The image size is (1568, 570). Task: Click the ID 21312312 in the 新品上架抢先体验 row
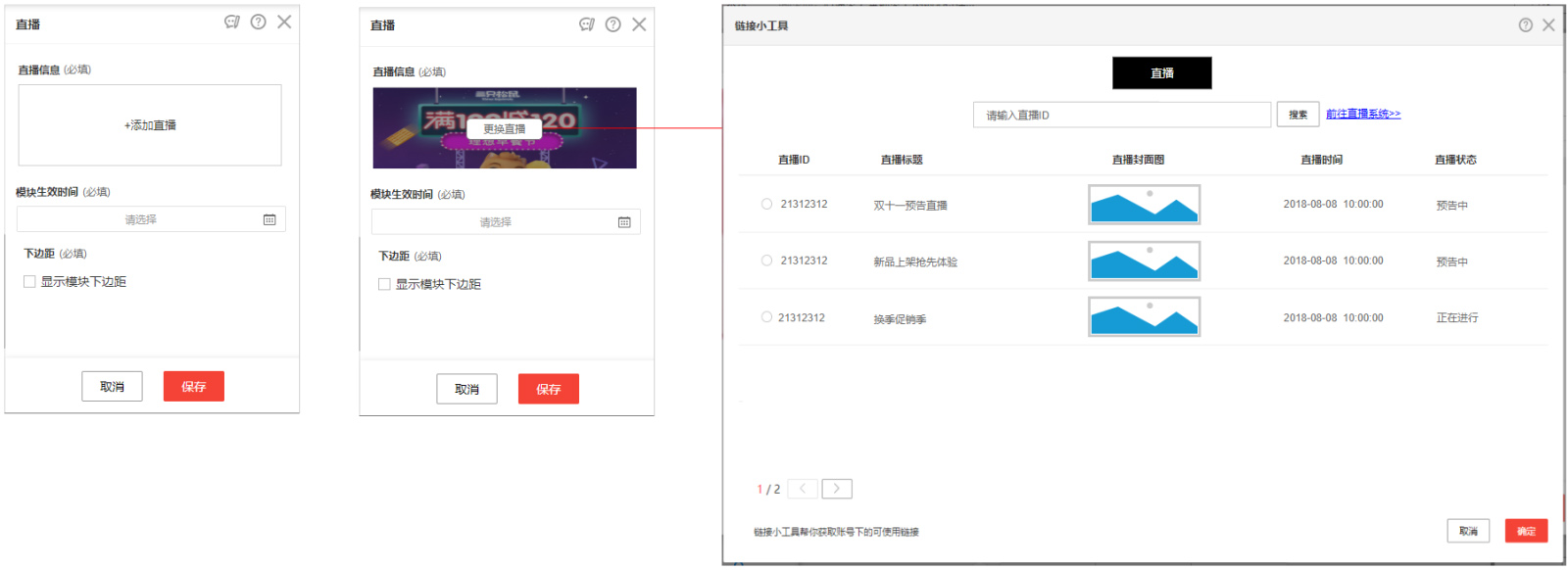(804, 261)
